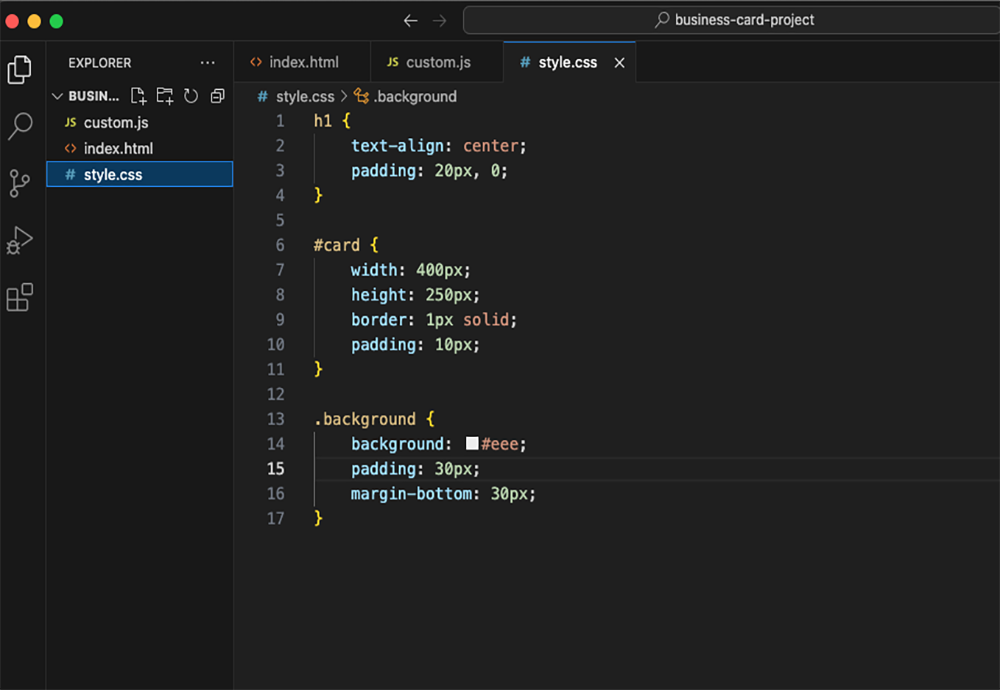The image size is (1000, 690).
Task: Click the JS icon beside custom.js in Explorer
Action: pyautogui.click(x=70, y=122)
